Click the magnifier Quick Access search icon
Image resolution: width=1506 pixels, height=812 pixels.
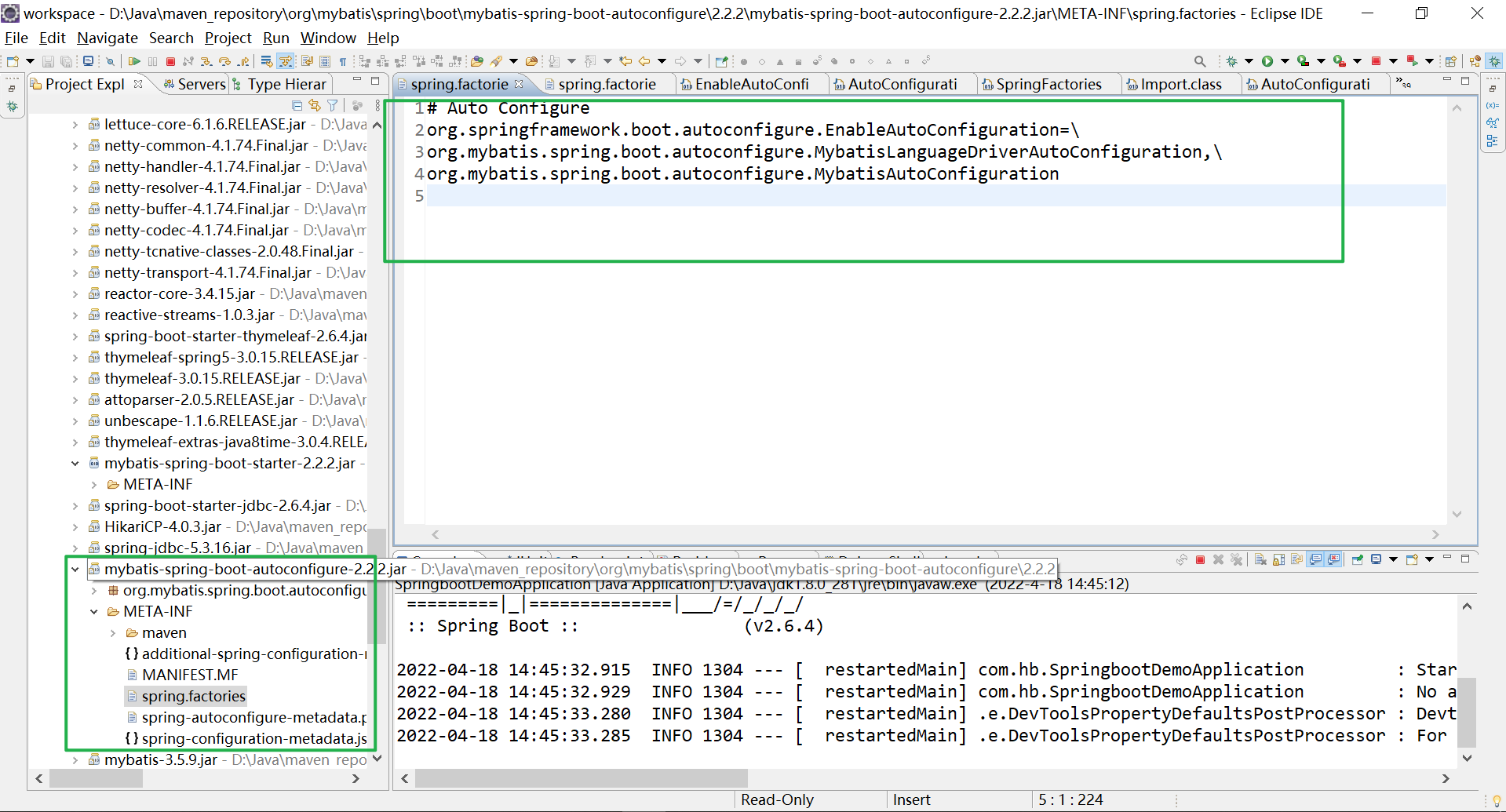[1200, 61]
